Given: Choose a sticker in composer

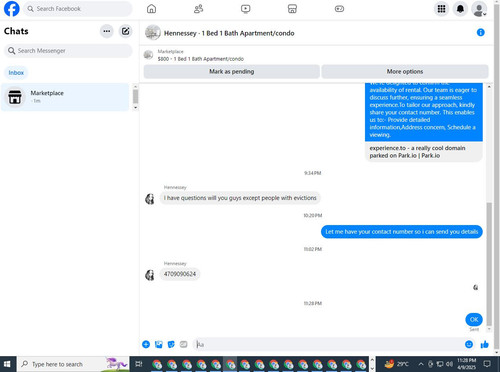Looking at the screenshot, I should tap(171, 344).
